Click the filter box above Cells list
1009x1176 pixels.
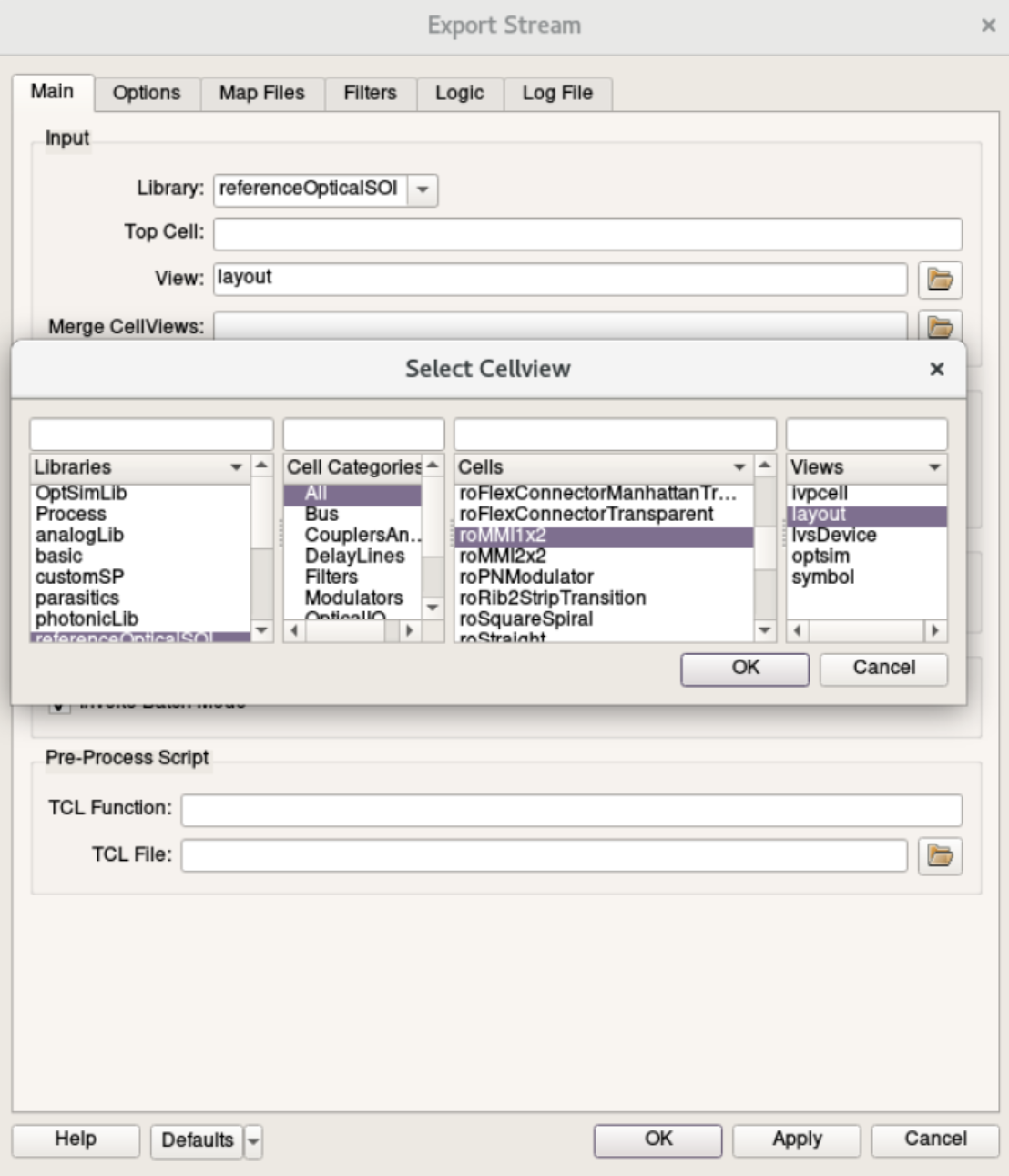(615, 434)
